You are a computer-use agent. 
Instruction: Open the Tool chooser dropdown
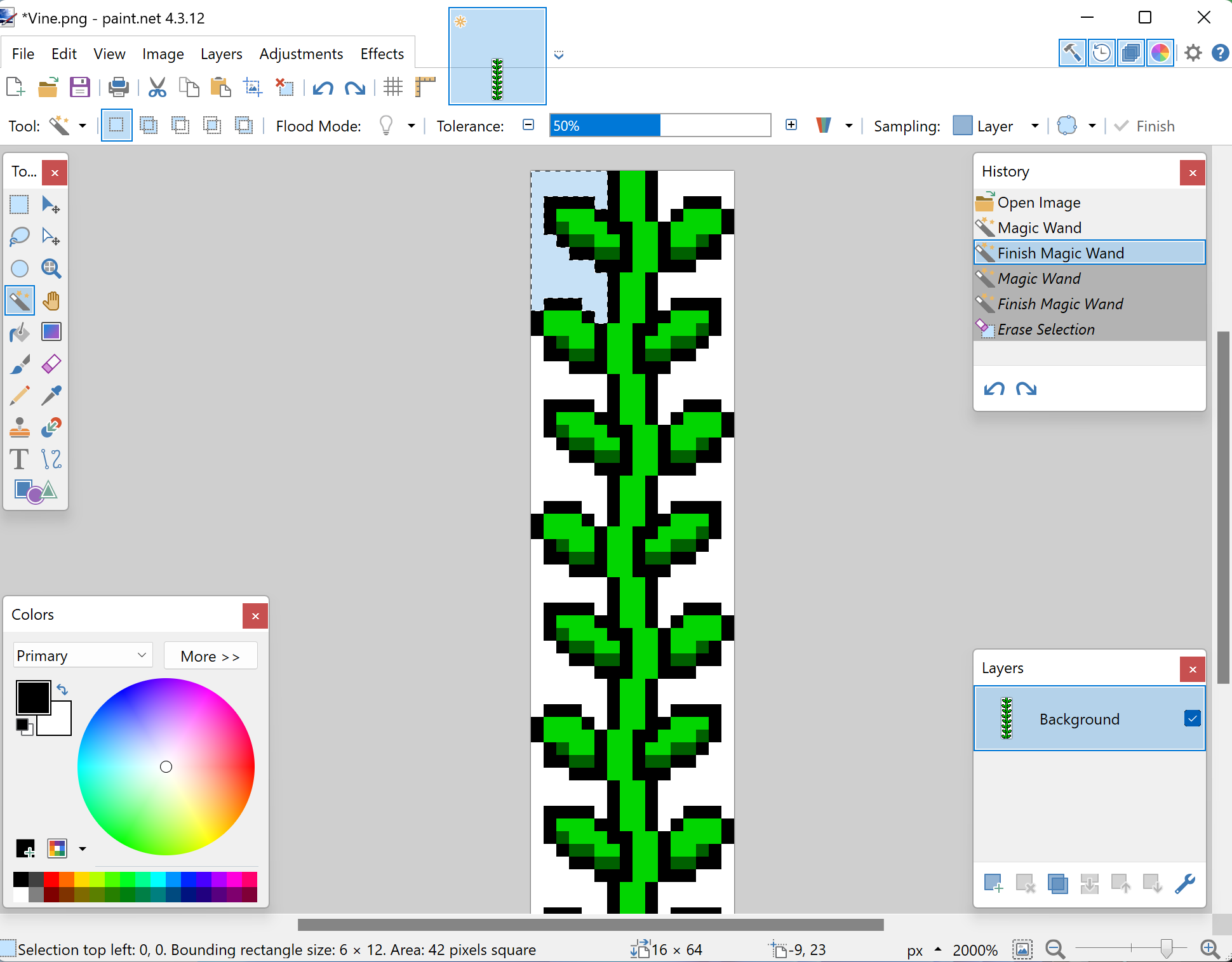coord(83,126)
